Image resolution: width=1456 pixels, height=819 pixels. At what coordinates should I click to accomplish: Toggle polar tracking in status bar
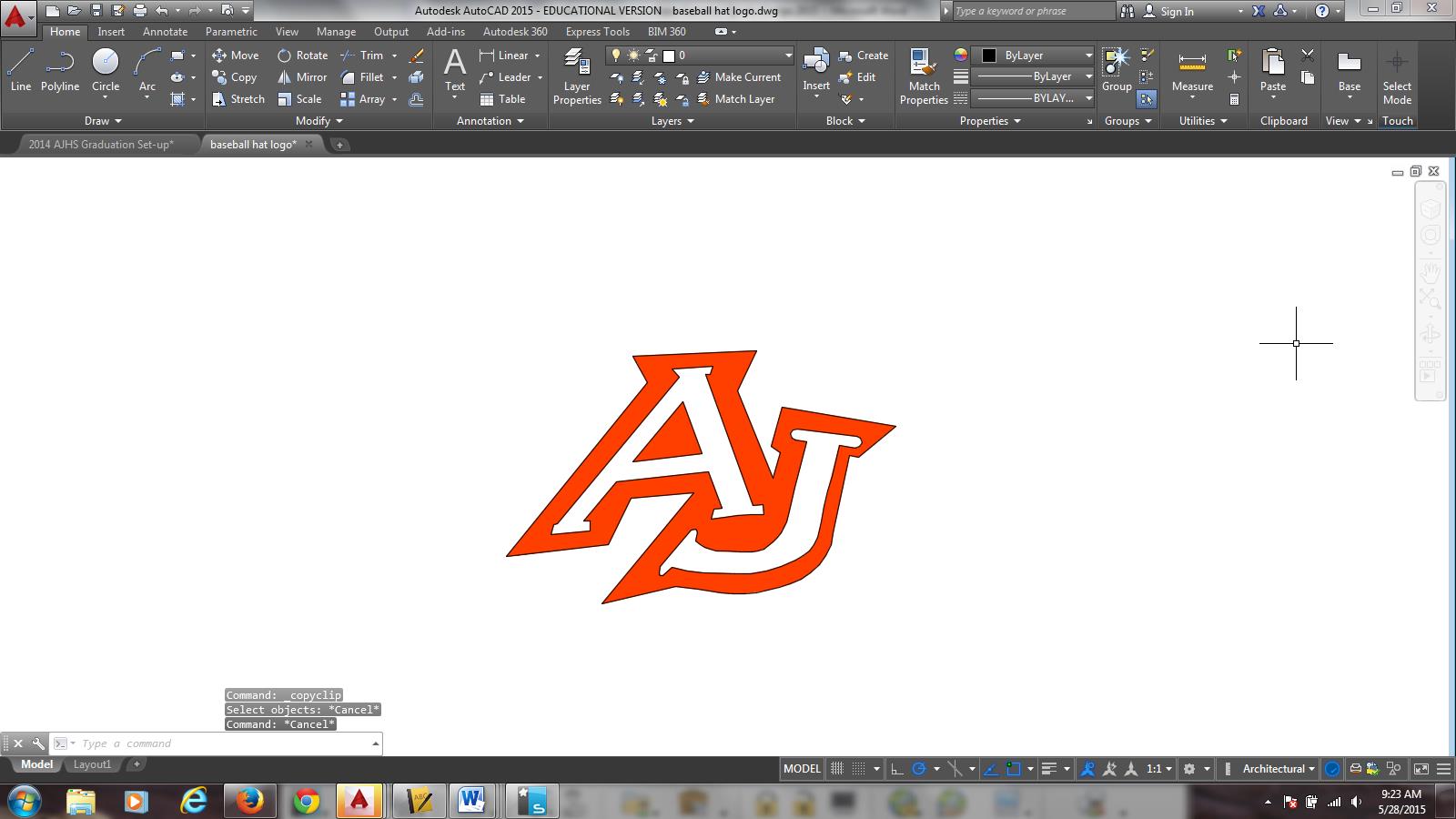point(919,769)
